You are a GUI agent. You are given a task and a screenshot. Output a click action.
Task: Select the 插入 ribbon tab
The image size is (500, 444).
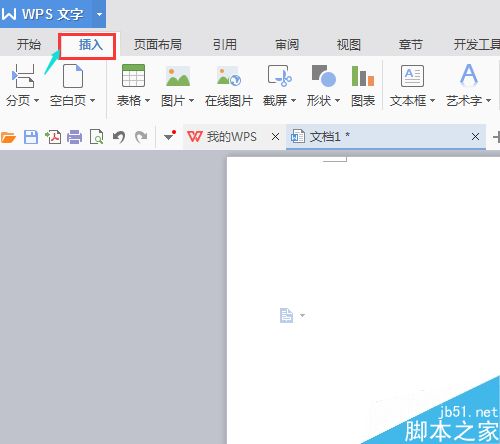click(x=91, y=44)
